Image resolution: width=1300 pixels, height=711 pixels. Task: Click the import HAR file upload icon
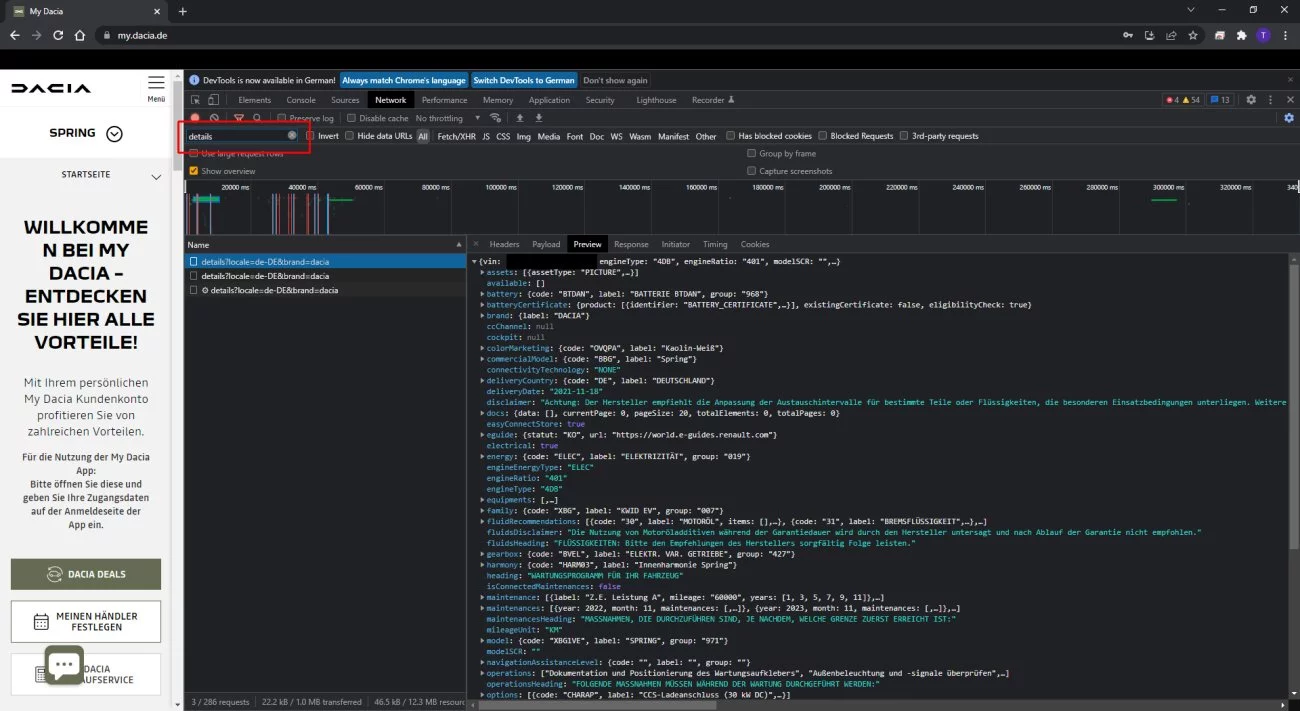coord(520,118)
